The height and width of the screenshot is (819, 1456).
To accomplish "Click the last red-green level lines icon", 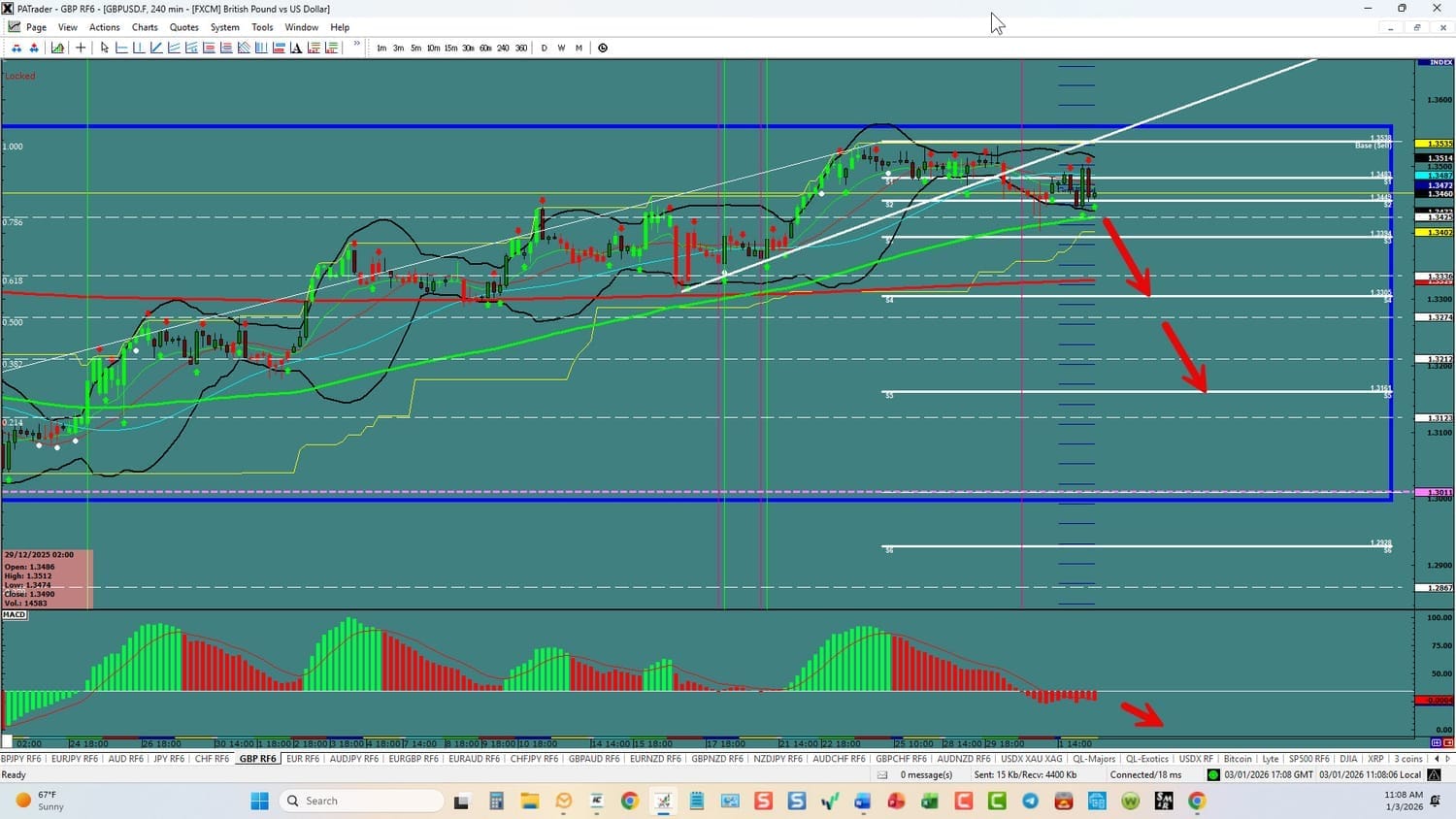I will tap(331, 48).
